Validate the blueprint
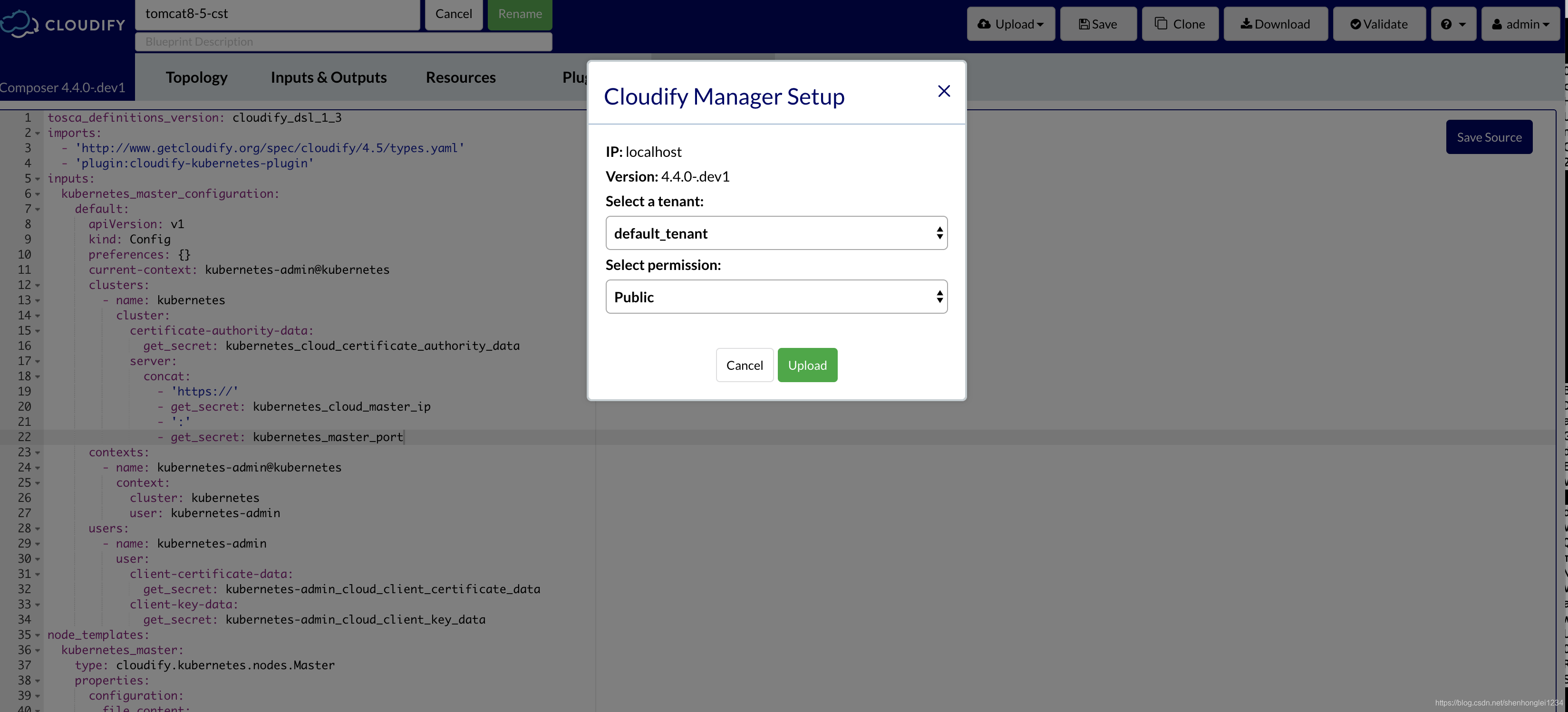The image size is (1568, 712). (x=1379, y=24)
